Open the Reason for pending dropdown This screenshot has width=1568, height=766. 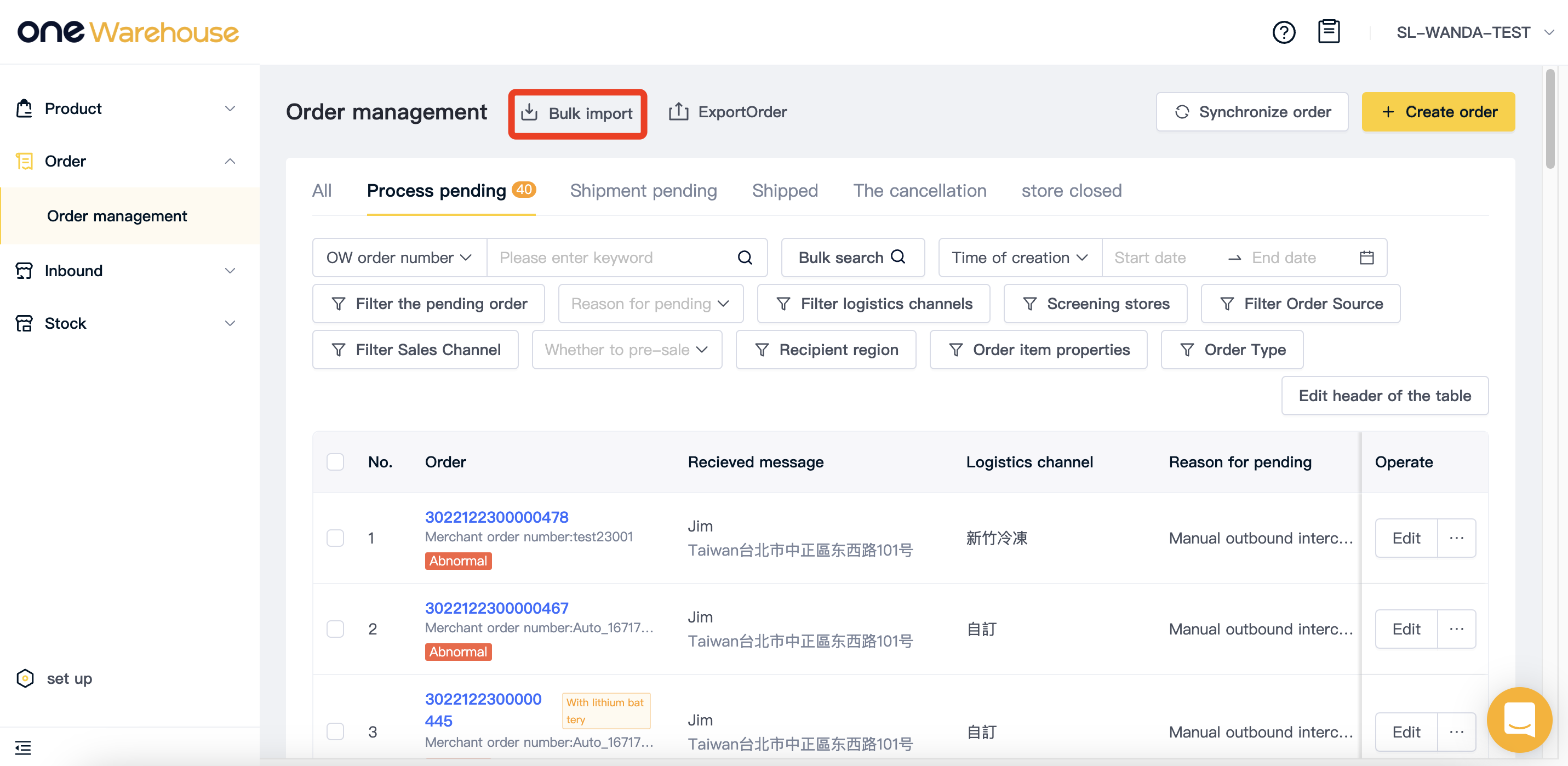[651, 304]
